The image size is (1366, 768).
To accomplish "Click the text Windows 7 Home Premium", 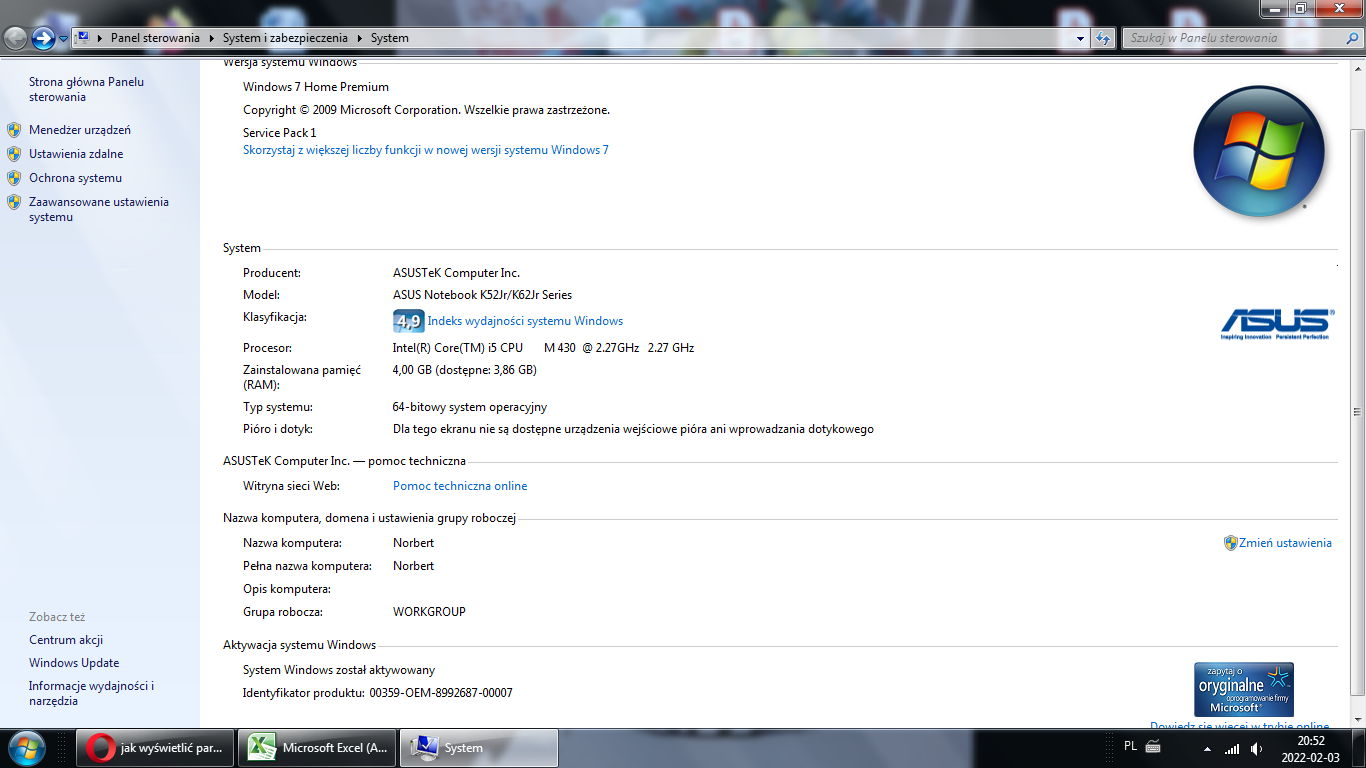I will [316, 87].
